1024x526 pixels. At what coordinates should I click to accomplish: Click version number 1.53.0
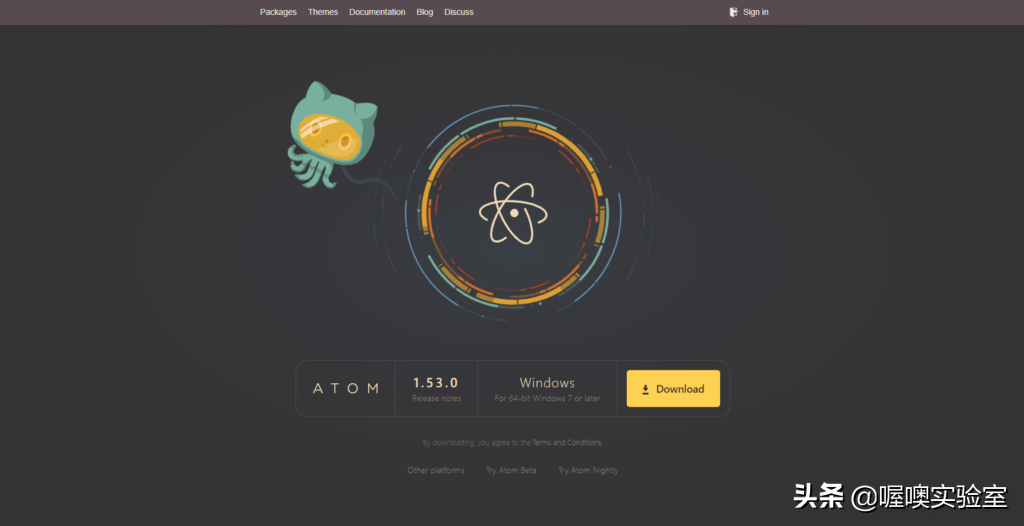pyautogui.click(x=436, y=382)
